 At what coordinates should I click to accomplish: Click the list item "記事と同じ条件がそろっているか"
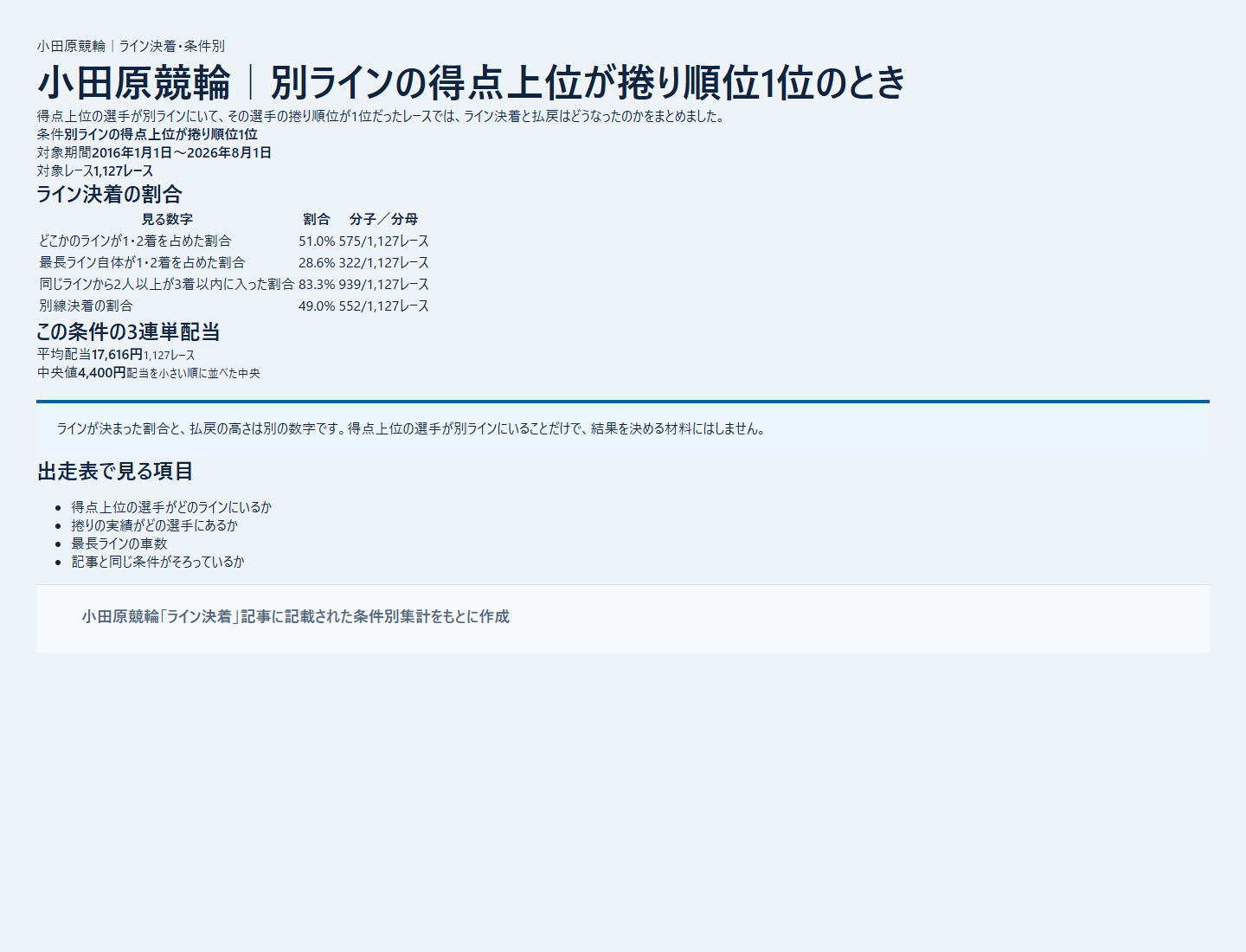pyautogui.click(x=158, y=563)
